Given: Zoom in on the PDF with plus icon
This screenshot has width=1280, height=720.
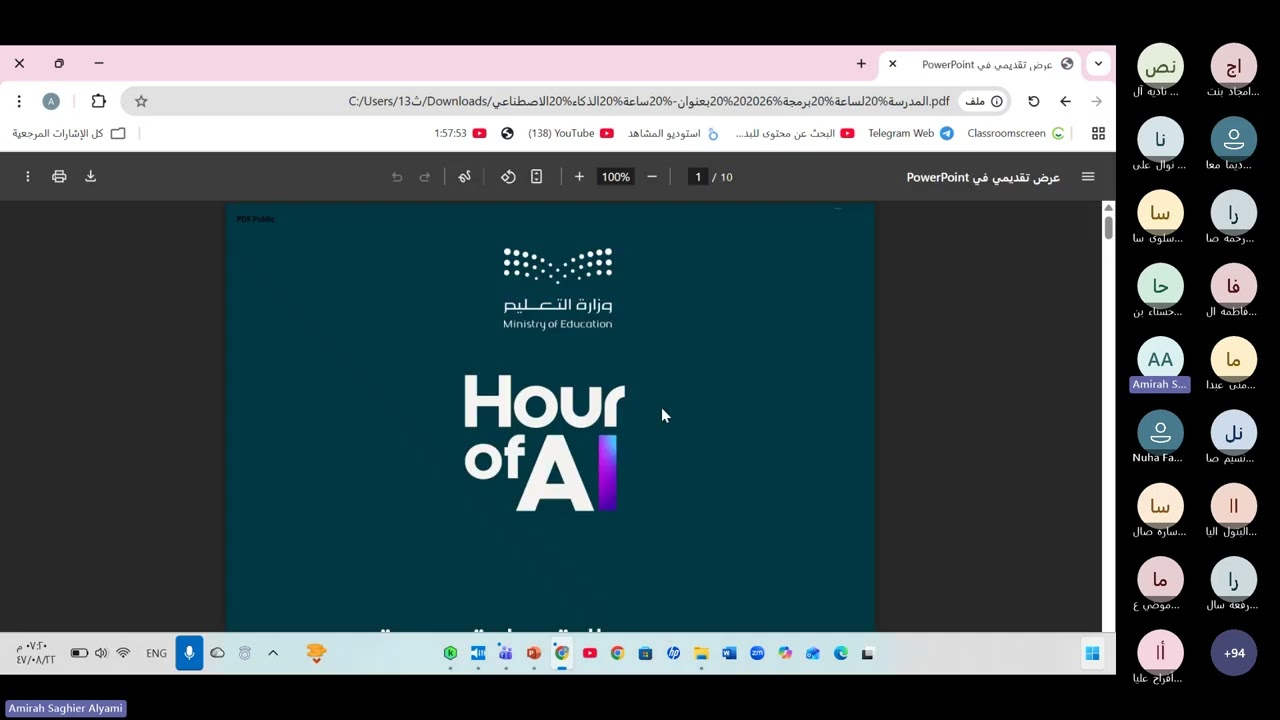Looking at the screenshot, I should pos(579,177).
